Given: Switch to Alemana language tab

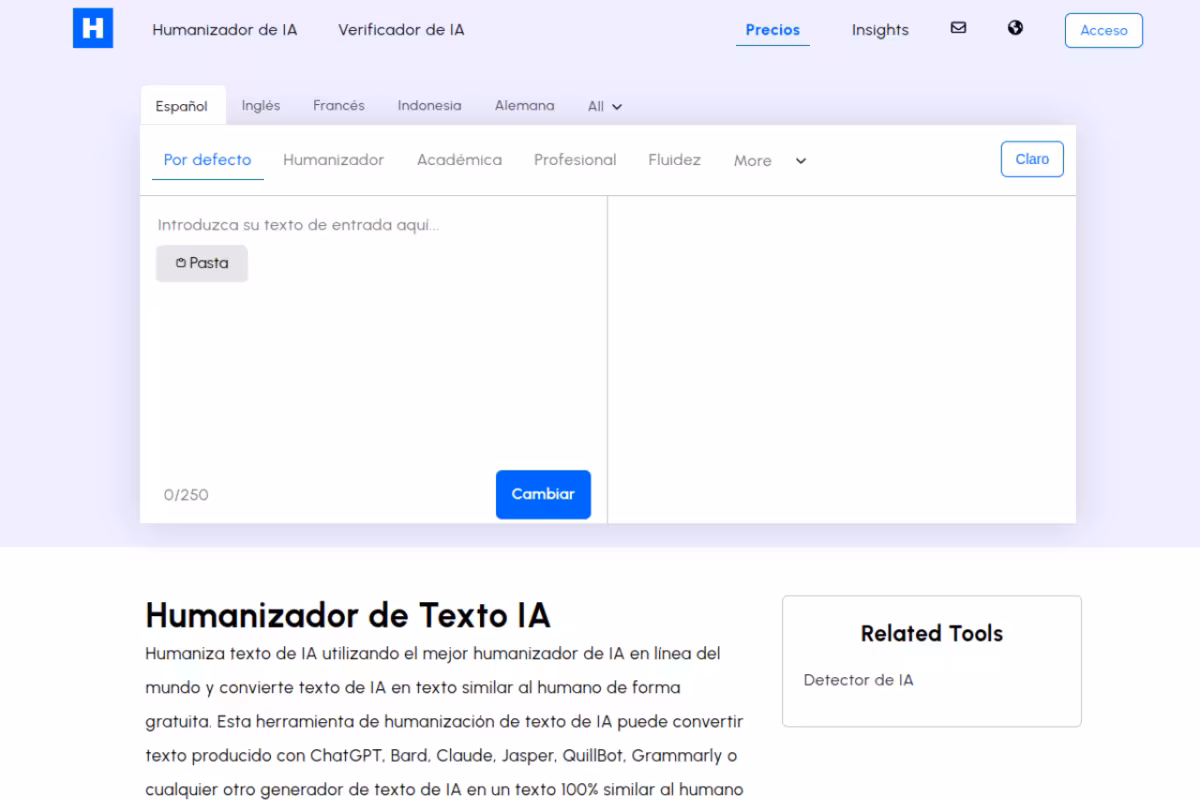Looking at the screenshot, I should click(525, 105).
